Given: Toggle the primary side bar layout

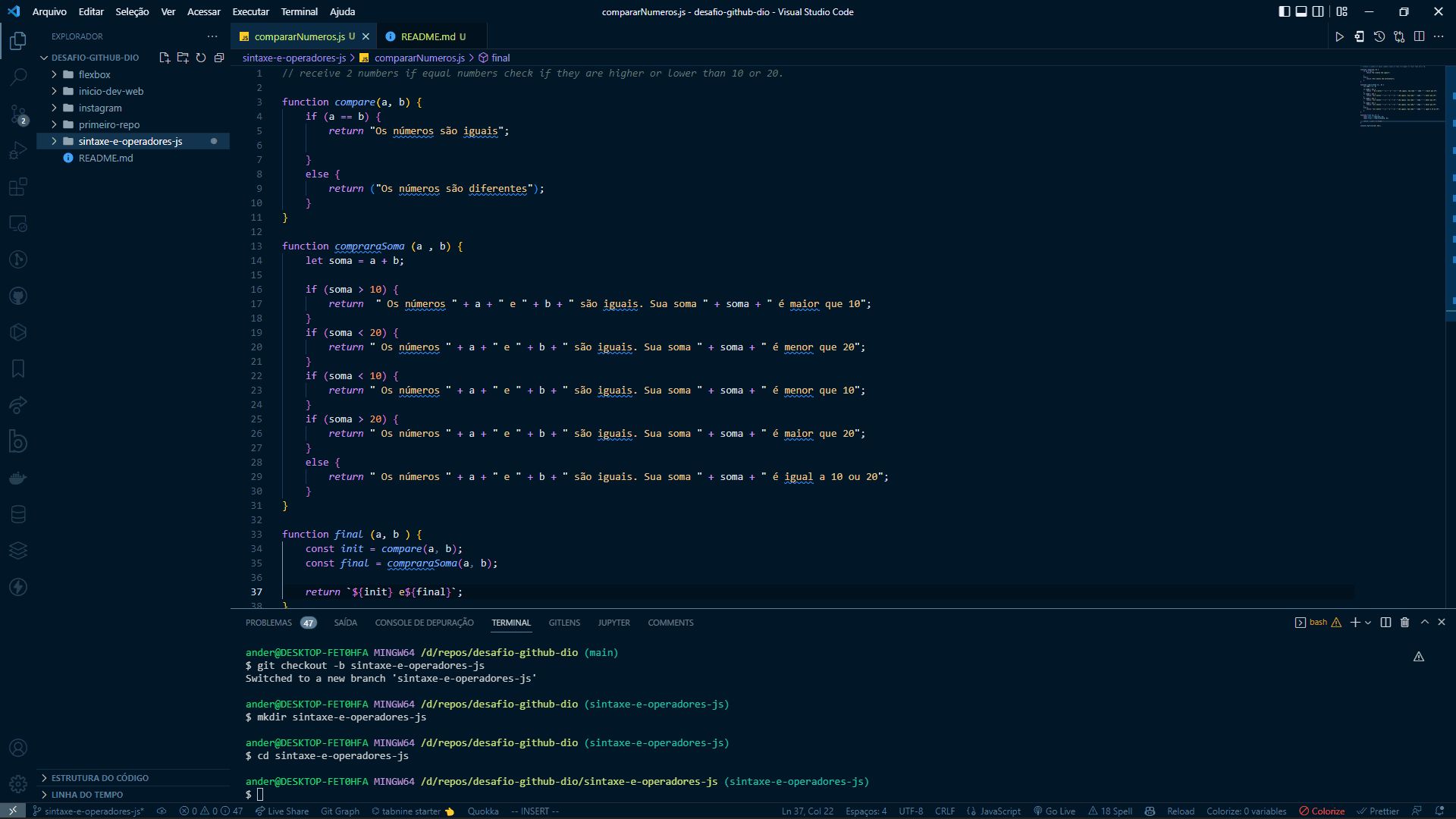Looking at the screenshot, I should [1285, 11].
